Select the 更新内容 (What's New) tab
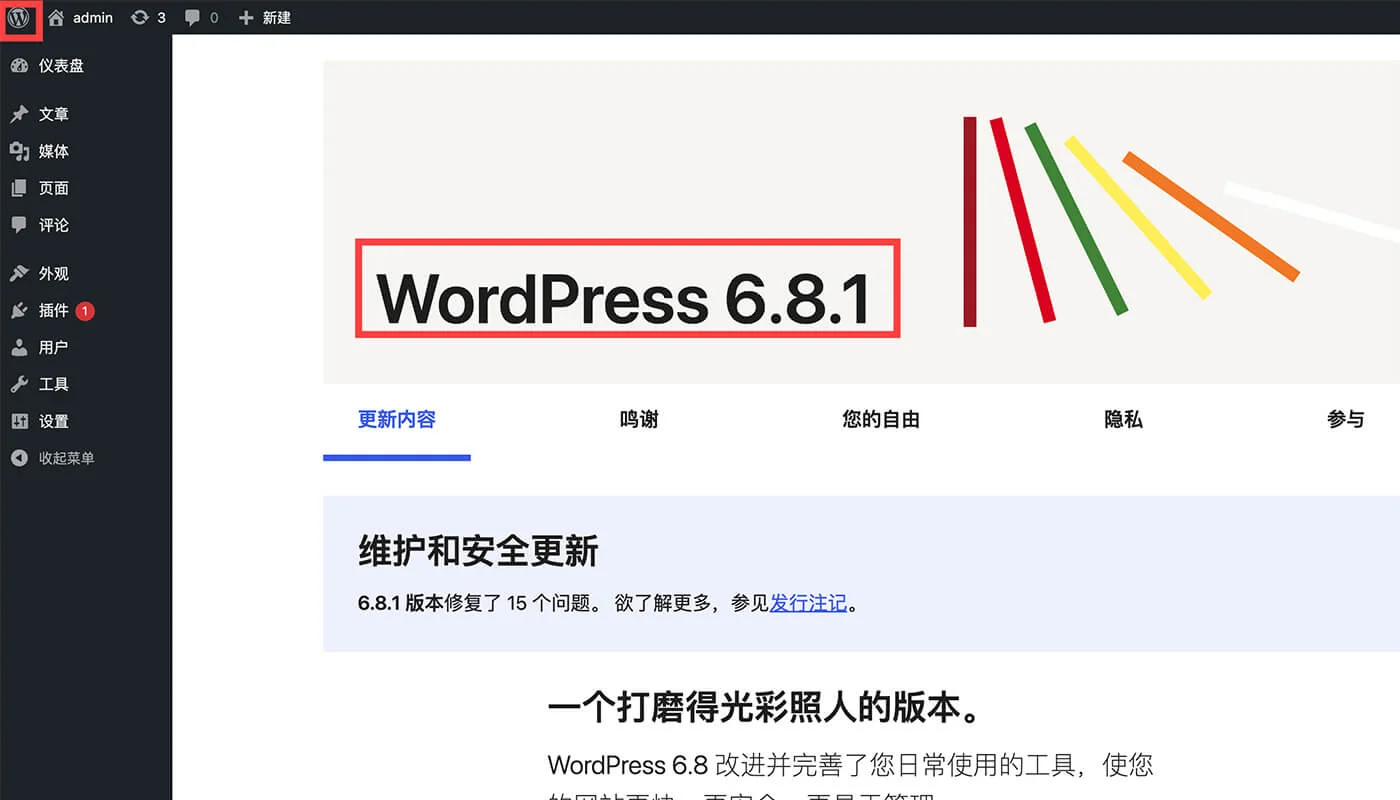Viewport: 1400px width, 800px height. tap(396, 419)
